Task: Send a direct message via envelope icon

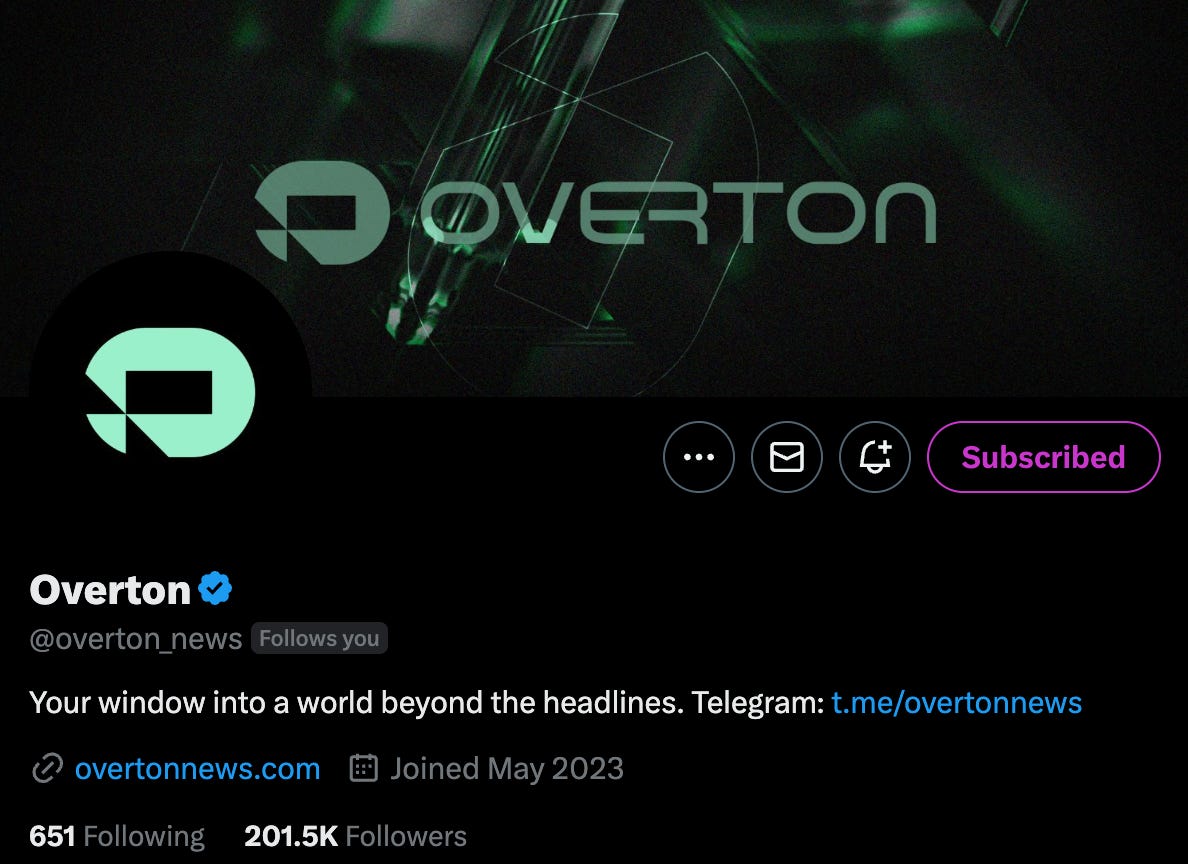Action: click(x=786, y=457)
